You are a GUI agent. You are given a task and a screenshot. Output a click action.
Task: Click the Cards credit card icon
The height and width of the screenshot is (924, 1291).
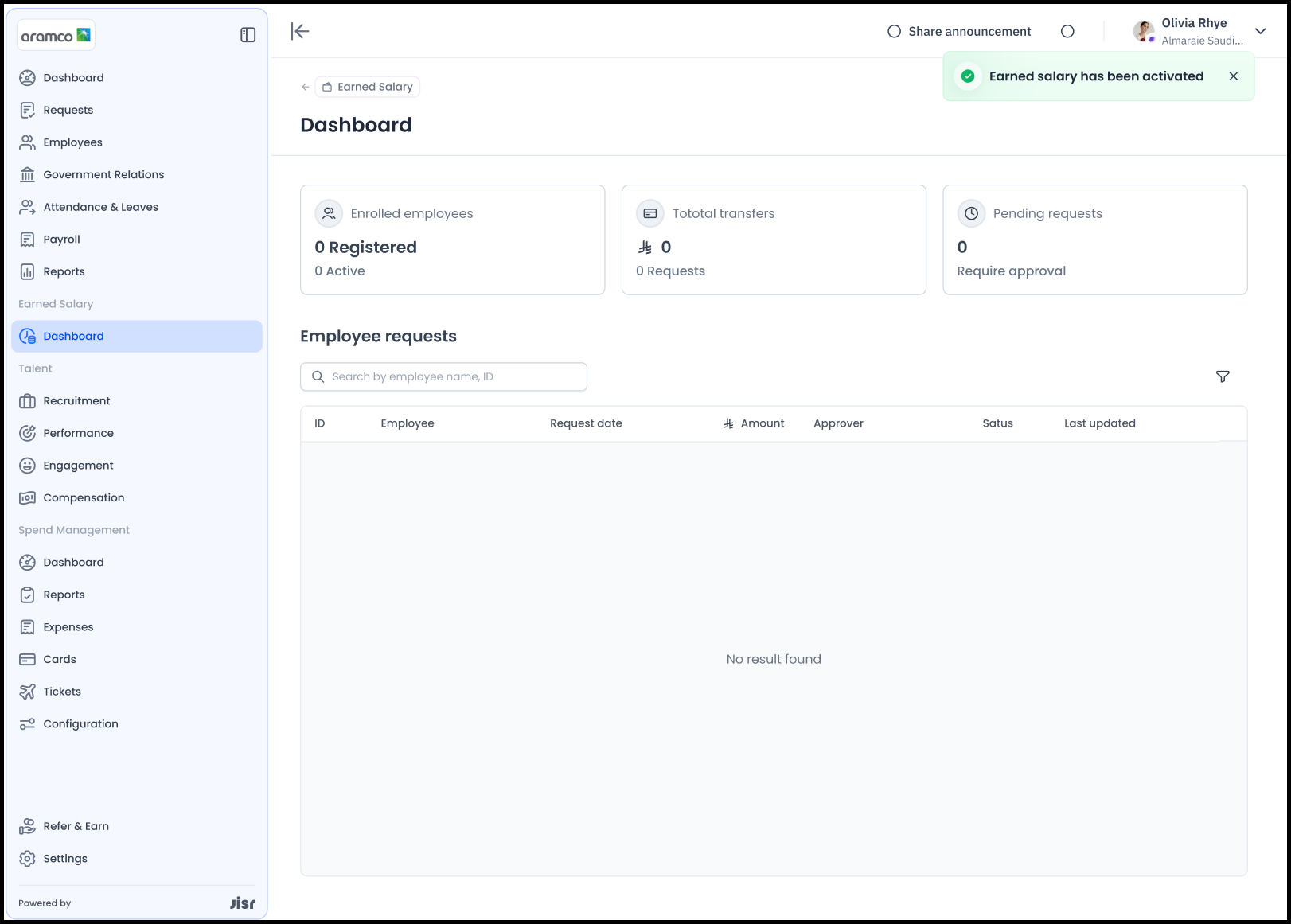pos(27,659)
